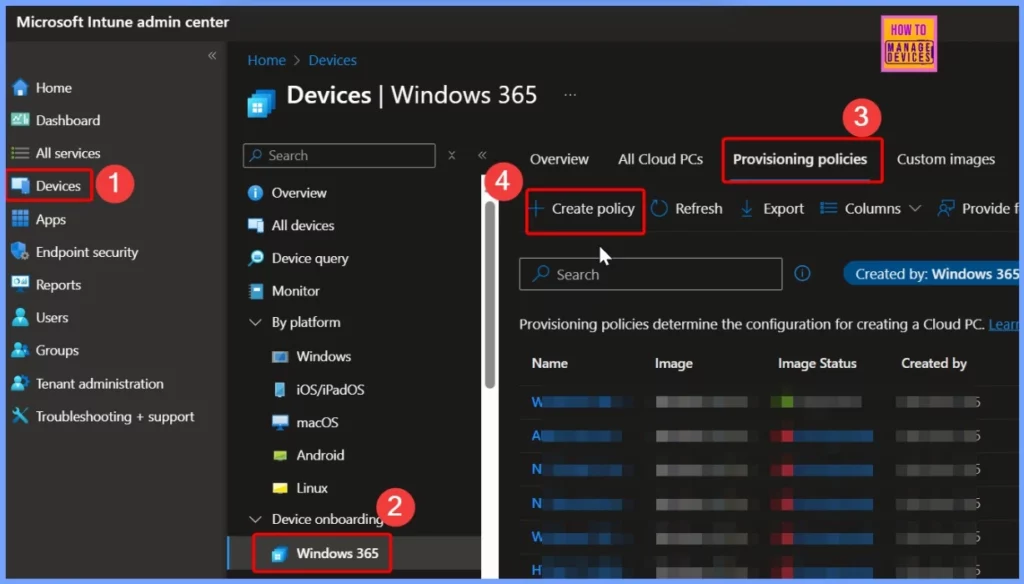The height and width of the screenshot is (584, 1024).
Task: Sort by the Image column header
Action: click(x=673, y=364)
